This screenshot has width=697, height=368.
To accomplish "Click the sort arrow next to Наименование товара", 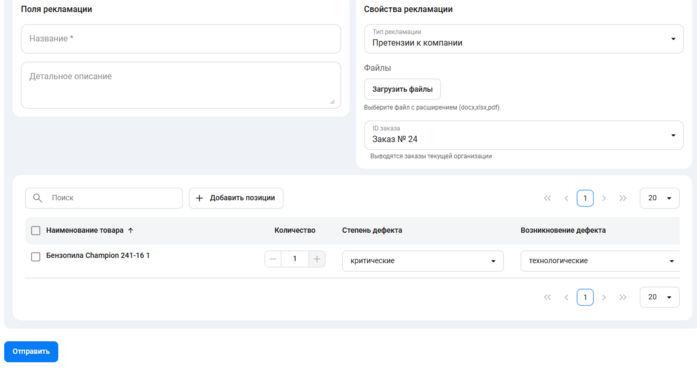I will (130, 230).
